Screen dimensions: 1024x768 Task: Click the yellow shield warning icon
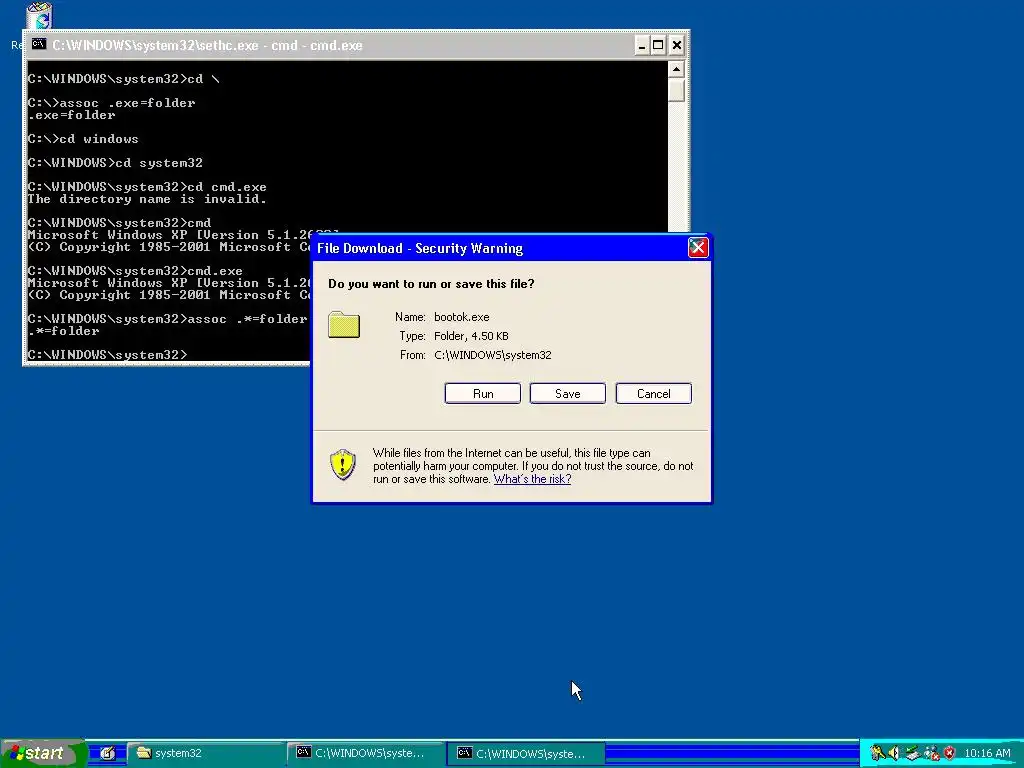coord(343,464)
